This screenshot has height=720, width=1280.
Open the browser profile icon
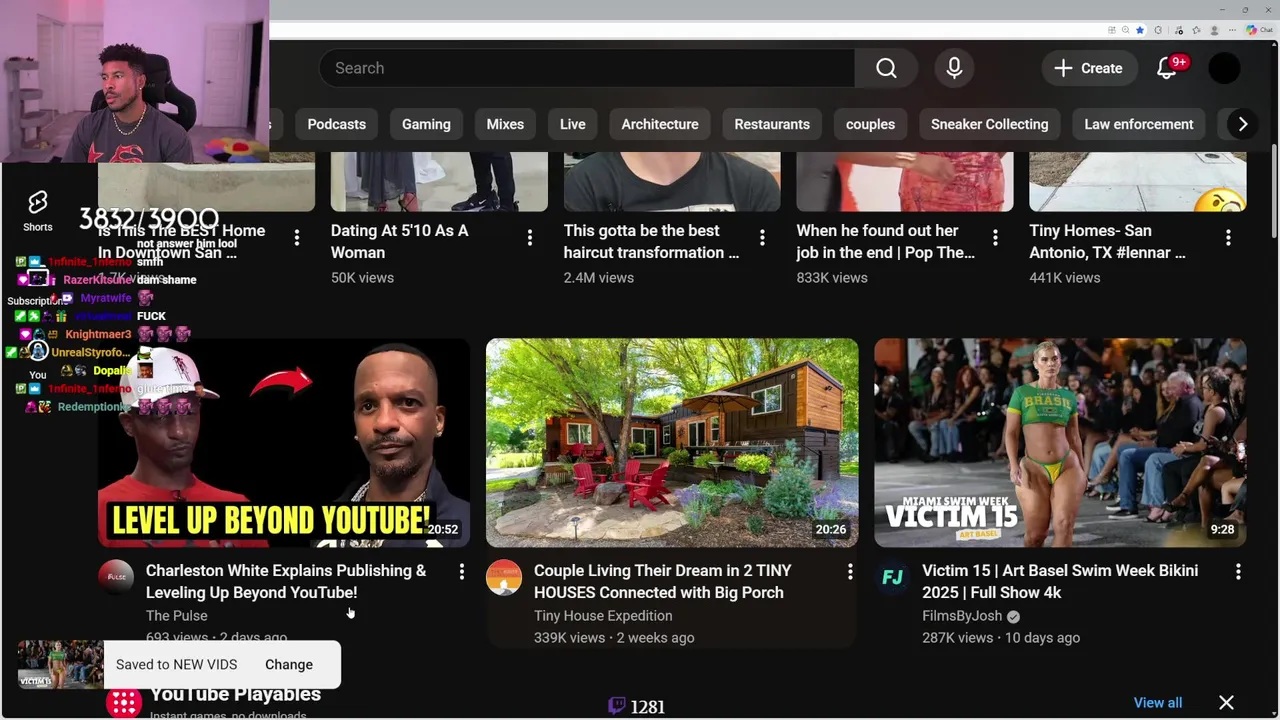coord(1215,30)
